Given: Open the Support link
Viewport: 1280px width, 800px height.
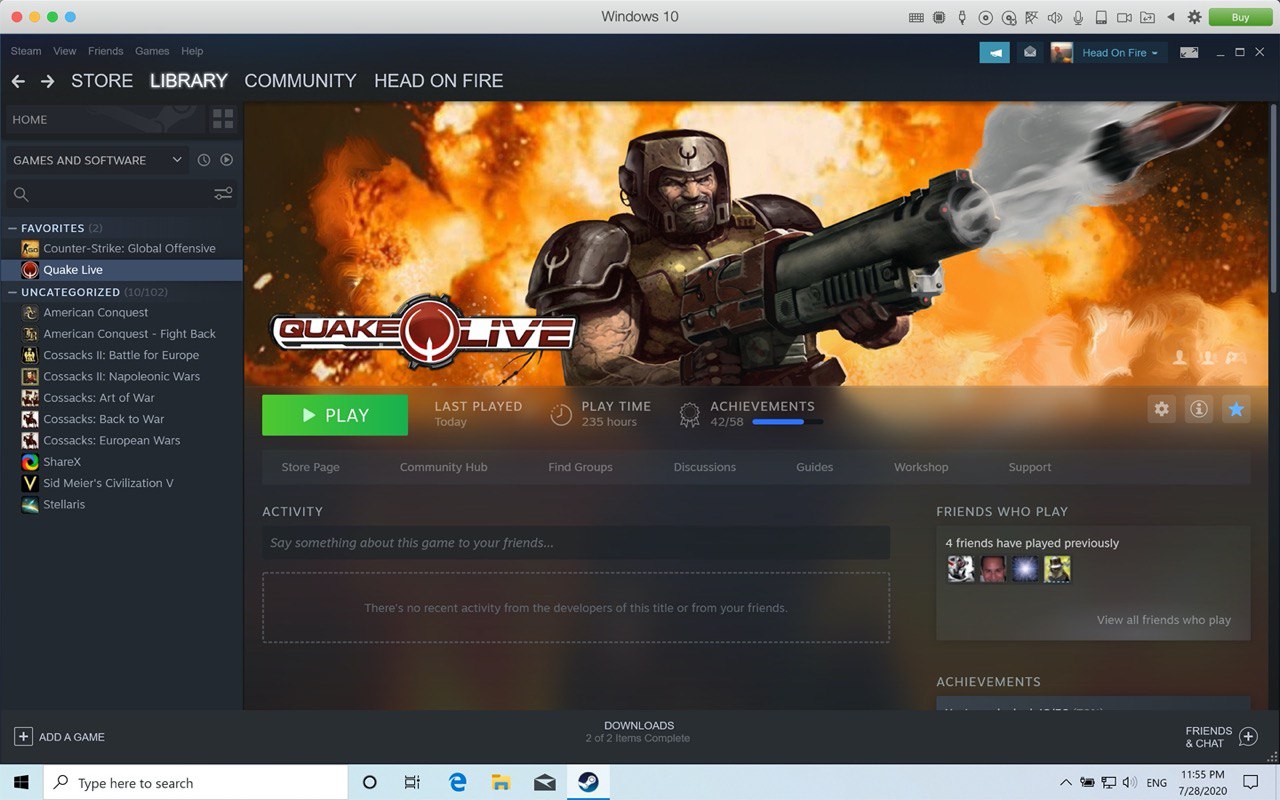Looking at the screenshot, I should 1030,467.
